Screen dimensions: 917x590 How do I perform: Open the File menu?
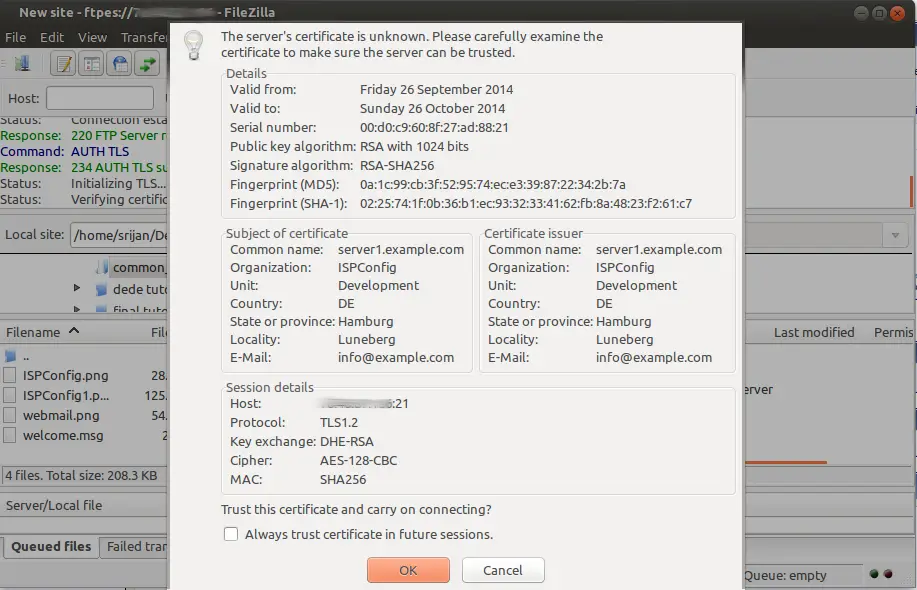click(x=16, y=37)
